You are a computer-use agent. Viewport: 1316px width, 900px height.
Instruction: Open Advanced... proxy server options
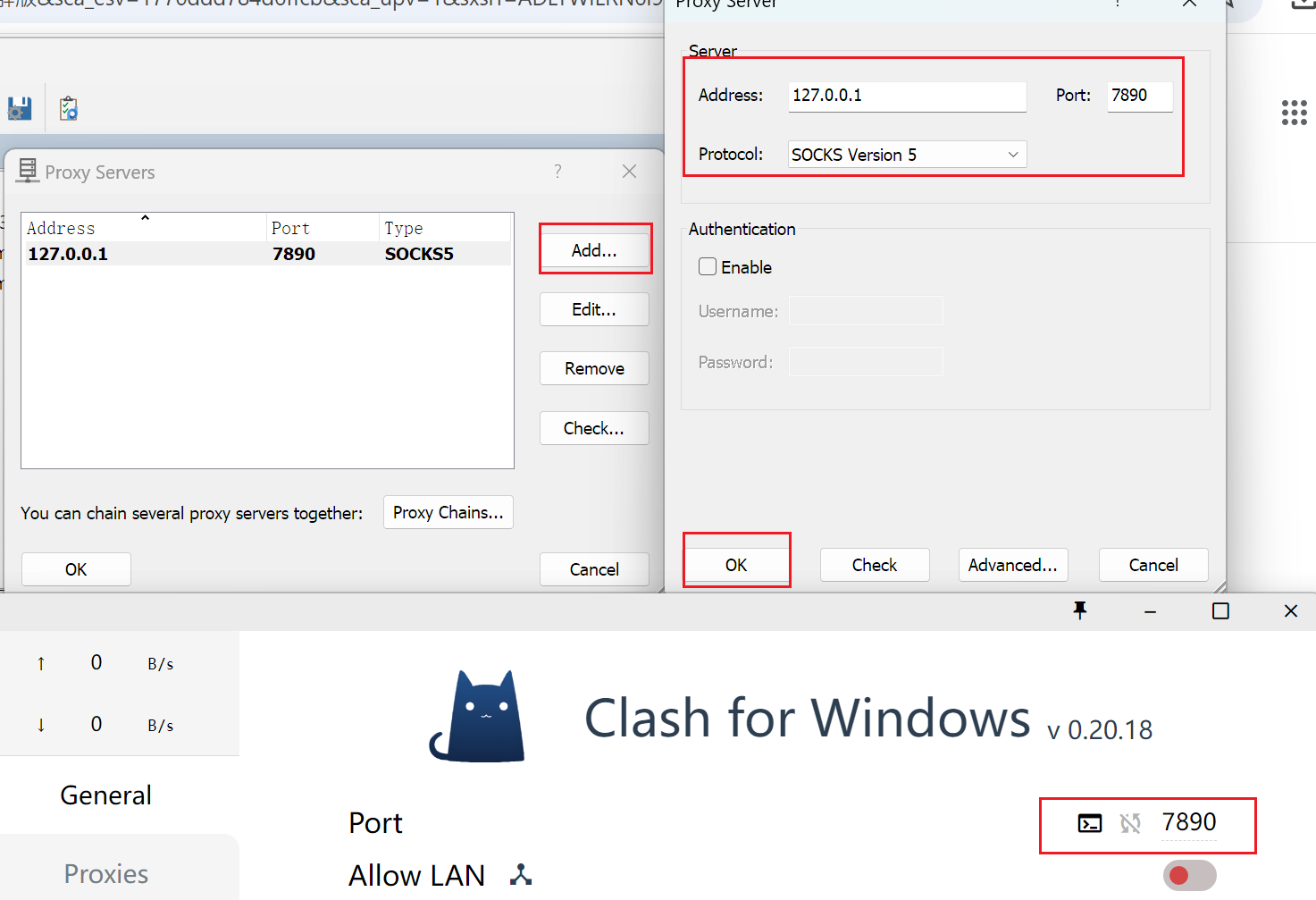point(1013,565)
